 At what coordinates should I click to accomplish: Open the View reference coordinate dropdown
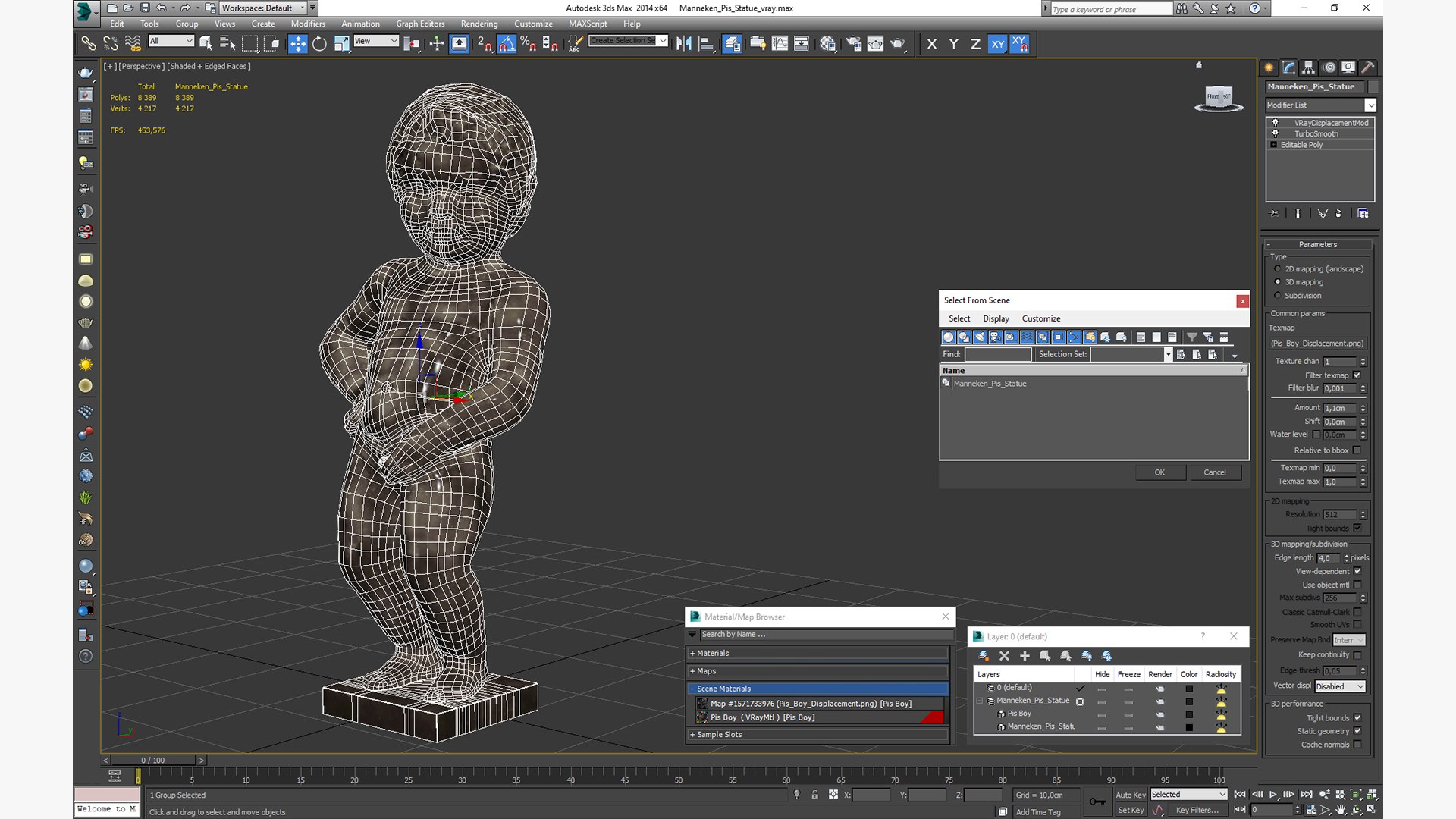coord(376,41)
